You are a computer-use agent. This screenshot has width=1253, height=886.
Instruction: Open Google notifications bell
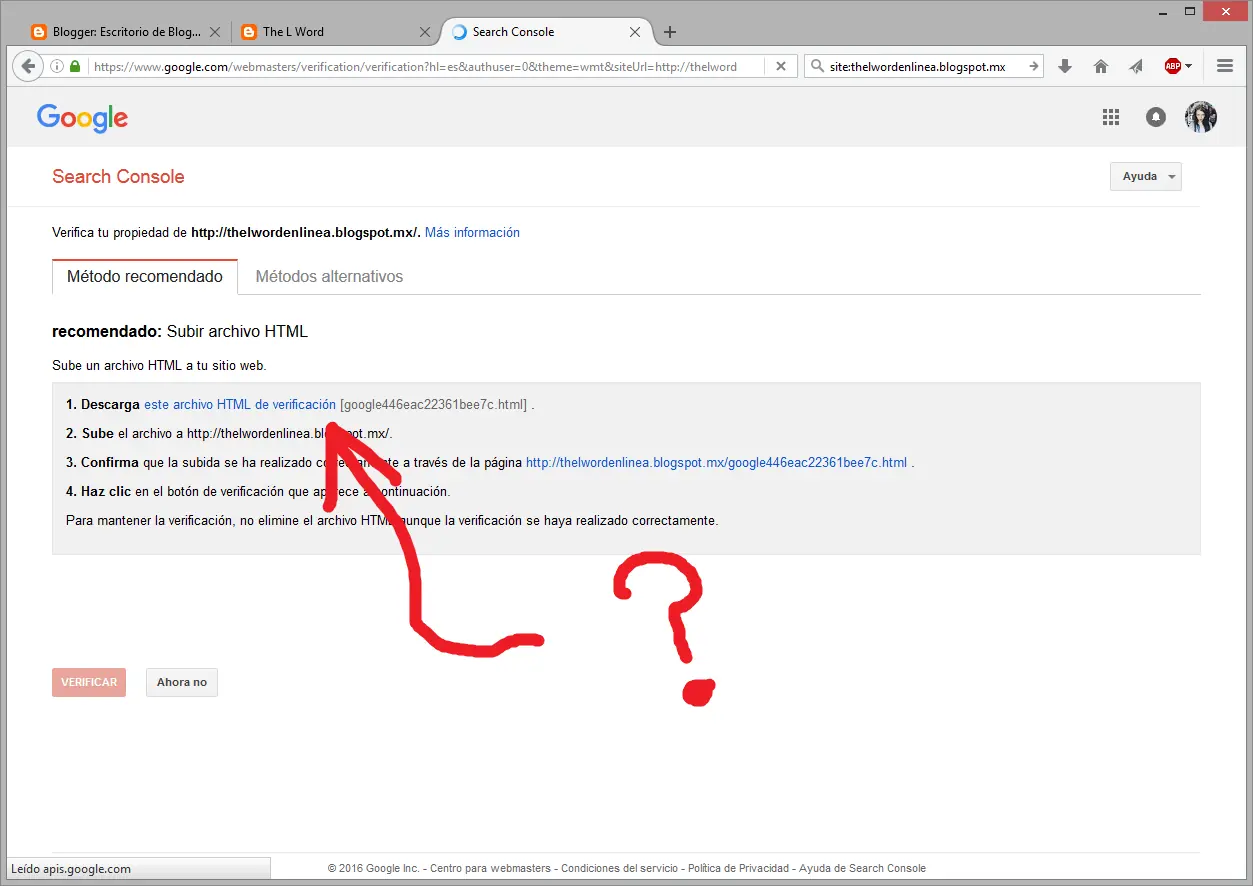1156,117
